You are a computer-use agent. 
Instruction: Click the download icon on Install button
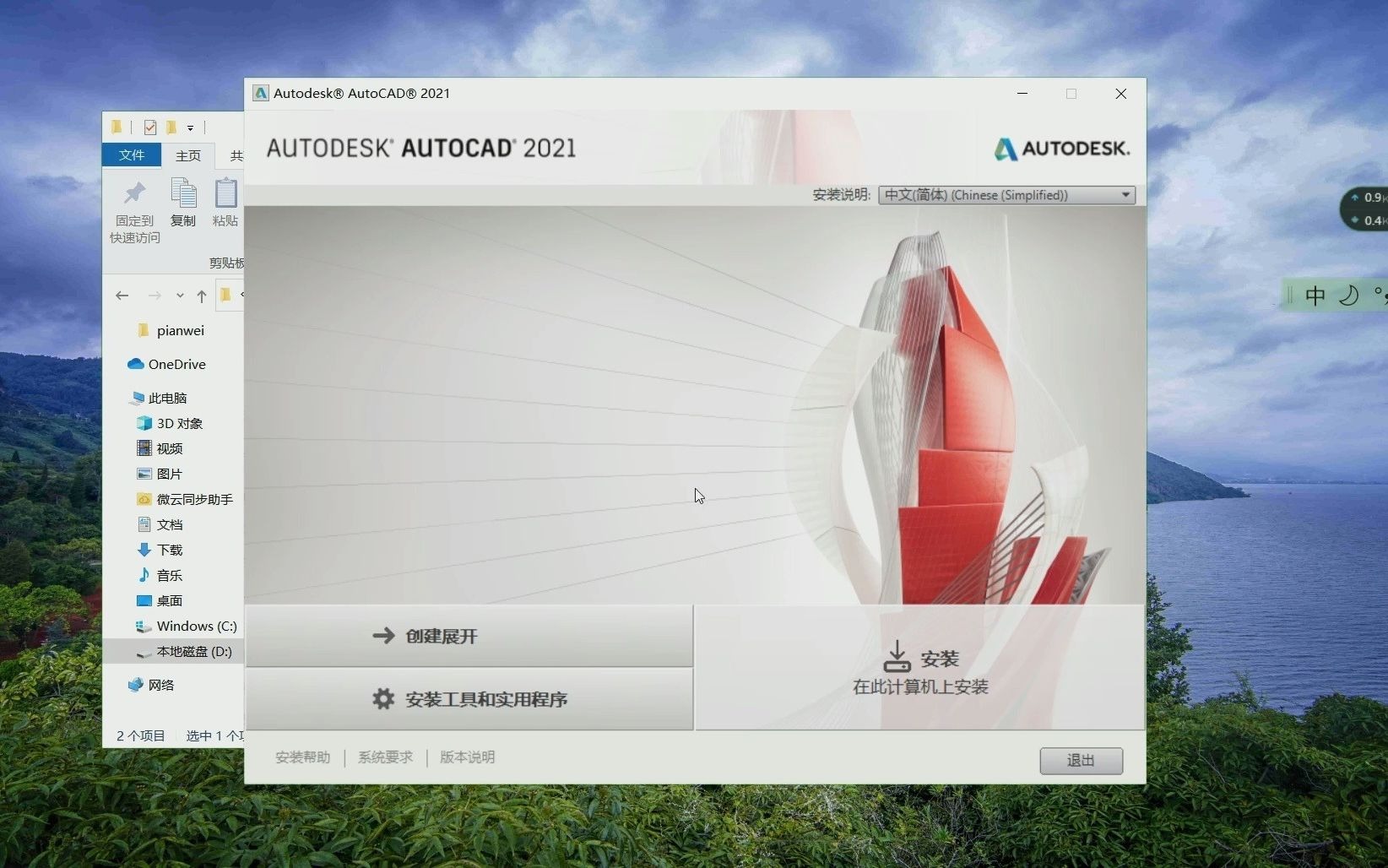click(897, 656)
